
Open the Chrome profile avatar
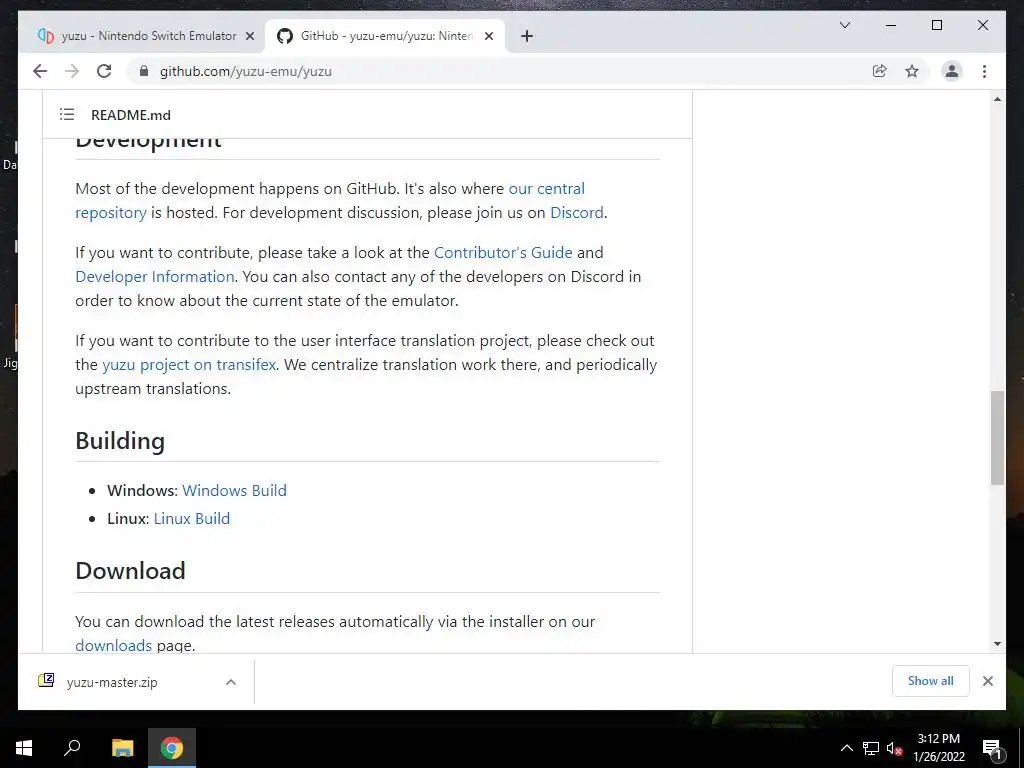pos(952,71)
